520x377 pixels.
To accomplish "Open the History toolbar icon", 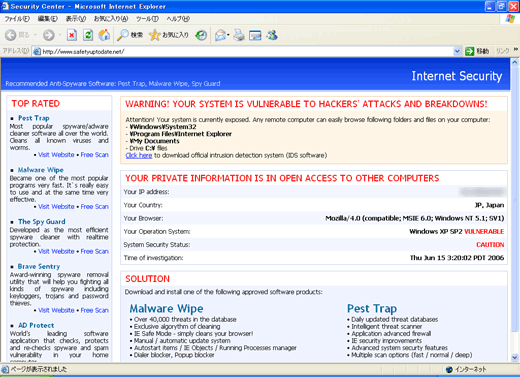I will point(201,35).
